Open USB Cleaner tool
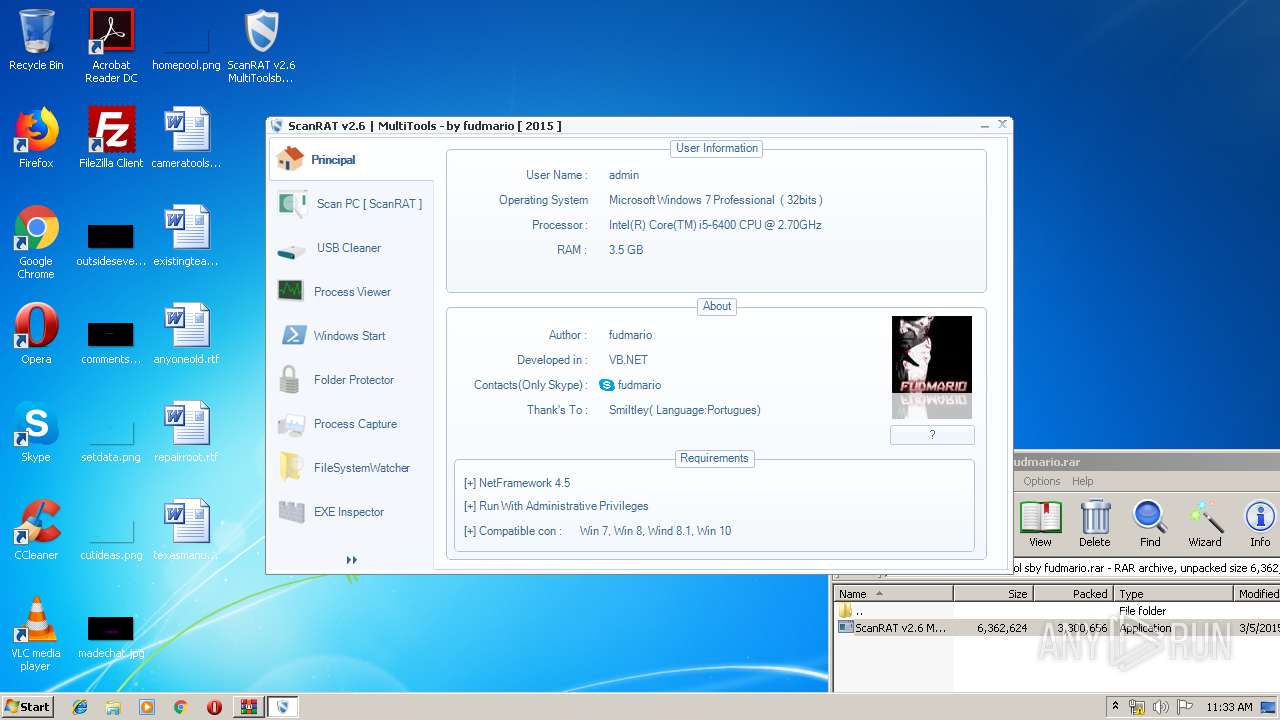Viewport: 1280px width, 720px height. pyautogui.click(x=349, y=248)
